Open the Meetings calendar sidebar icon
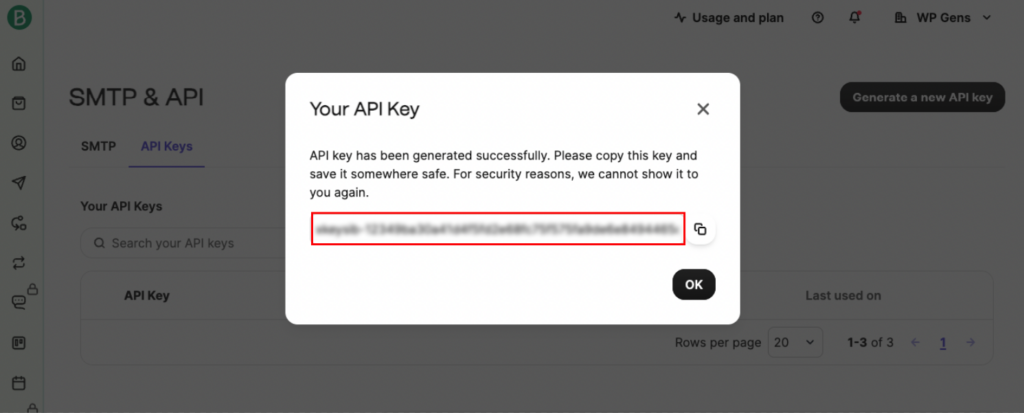Viewport: 1024px width, 413px height. (x=18, y=383)
